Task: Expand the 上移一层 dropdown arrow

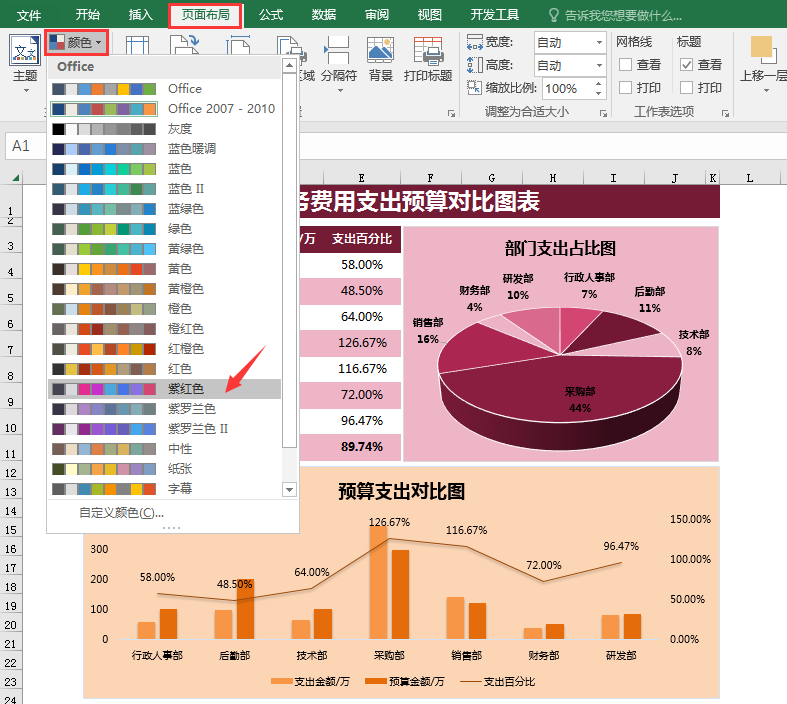Action: click(766, 91)
